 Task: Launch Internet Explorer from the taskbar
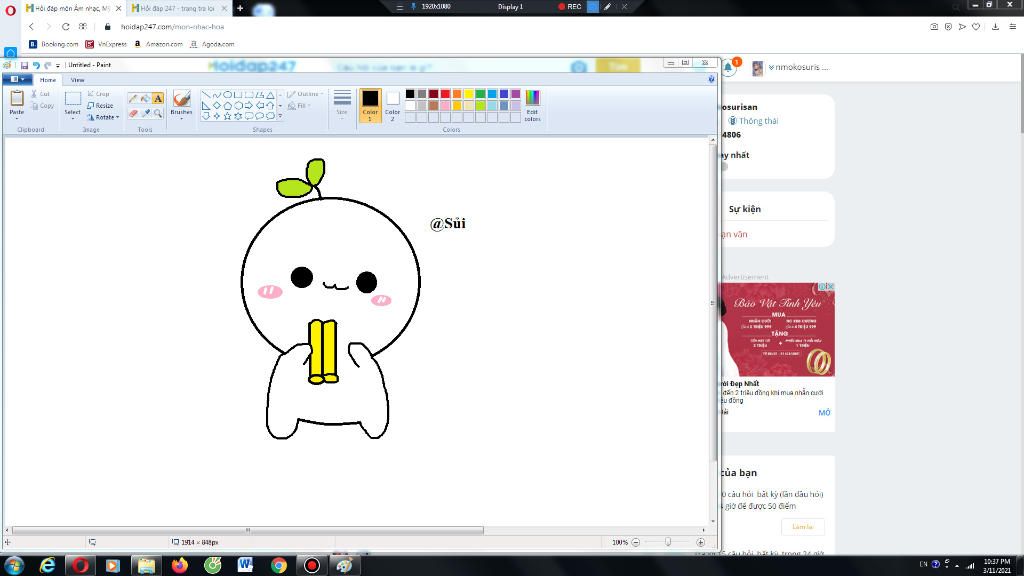[47, 565]
